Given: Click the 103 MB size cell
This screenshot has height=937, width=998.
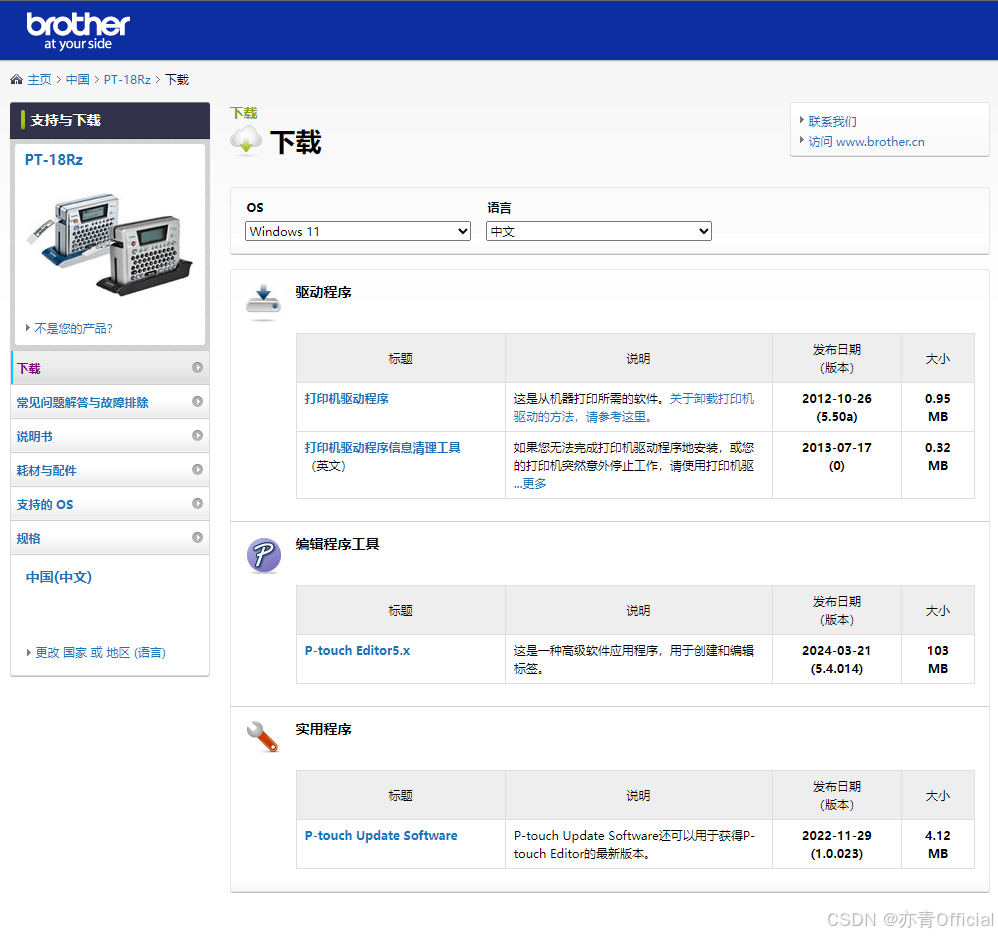Looking at the screenshot, I should pyautogui.click(x=938, y=659).
